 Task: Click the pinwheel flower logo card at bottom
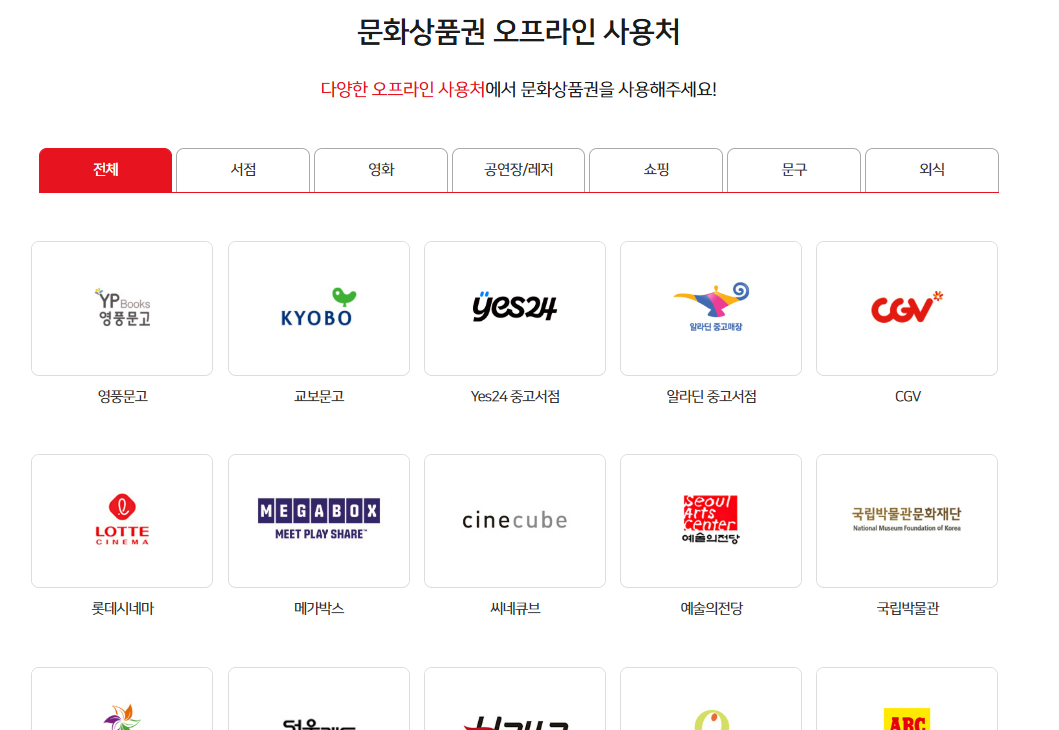click(x=122, y=699)
